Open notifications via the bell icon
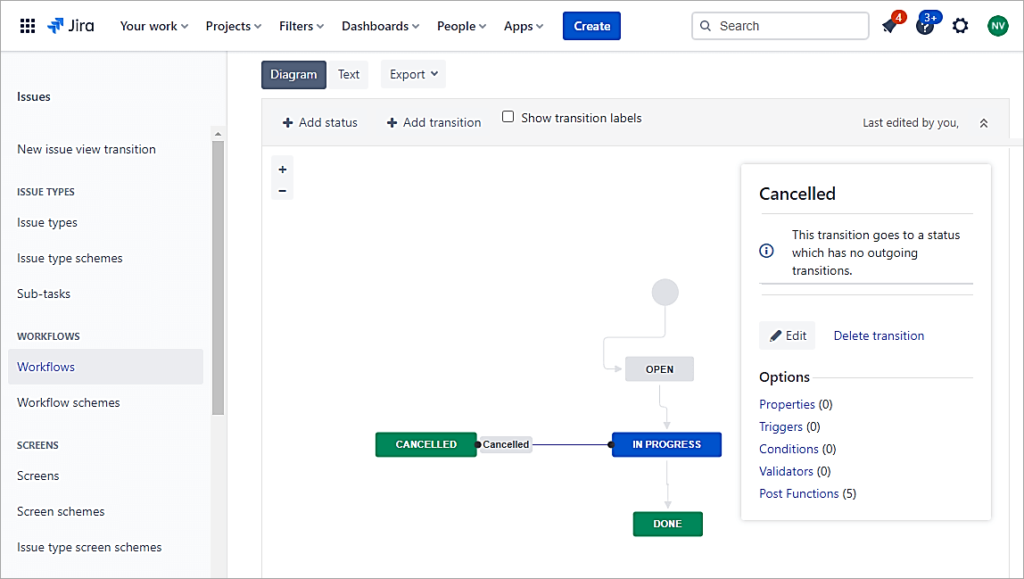Image resolution: width=1024 pixels, height=579 pixels. tap(890, 25)
